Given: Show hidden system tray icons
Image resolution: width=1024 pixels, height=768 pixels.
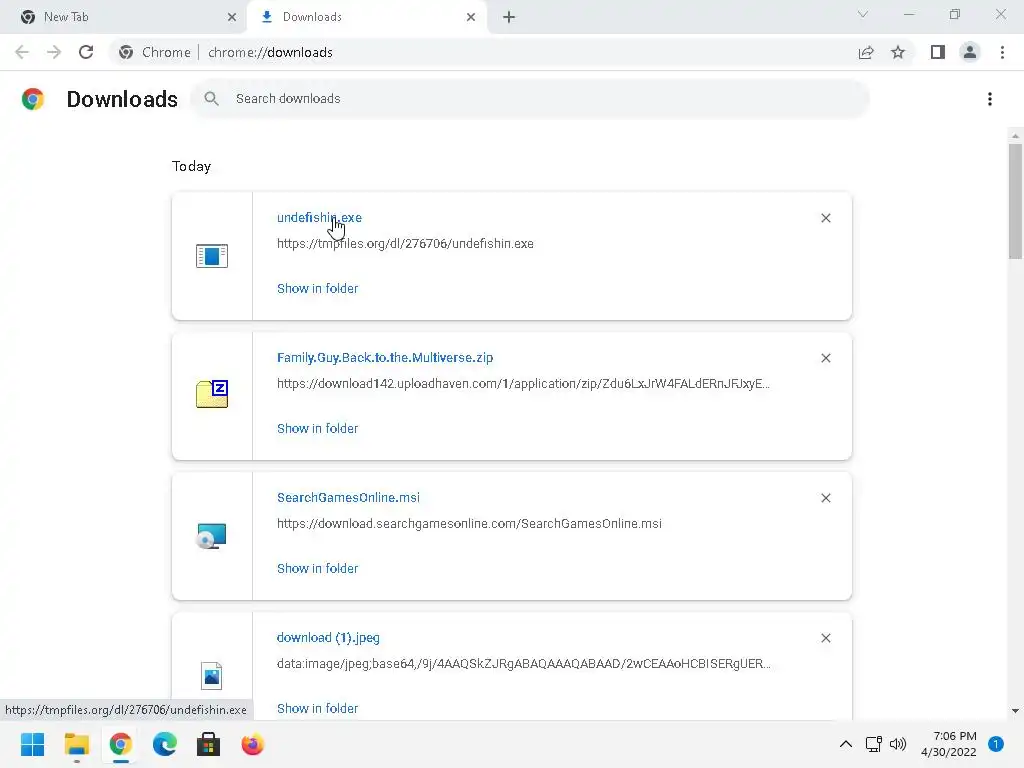Looking at the screenshot, I should 845,744.
